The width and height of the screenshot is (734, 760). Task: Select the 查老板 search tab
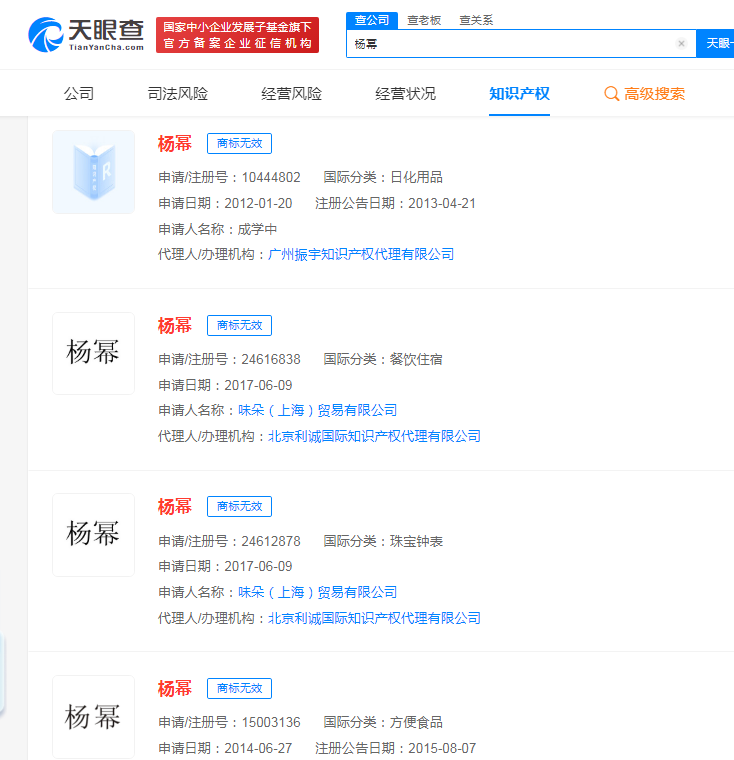click(x=424, y=20)
